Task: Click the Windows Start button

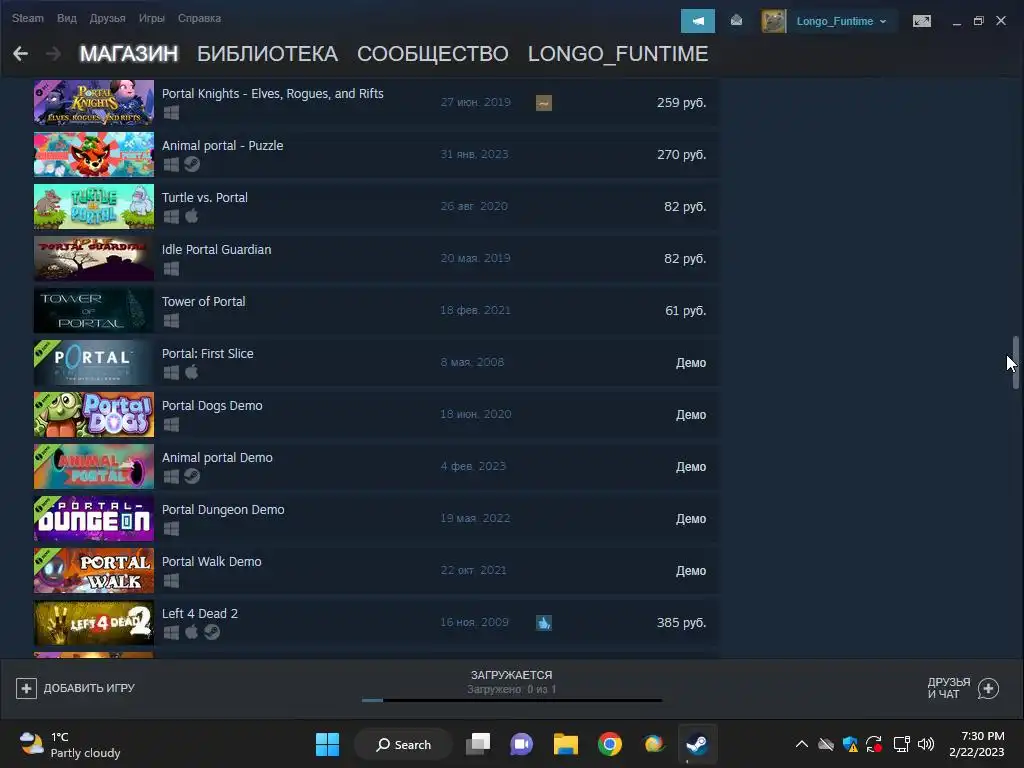Action: (327, 744)
